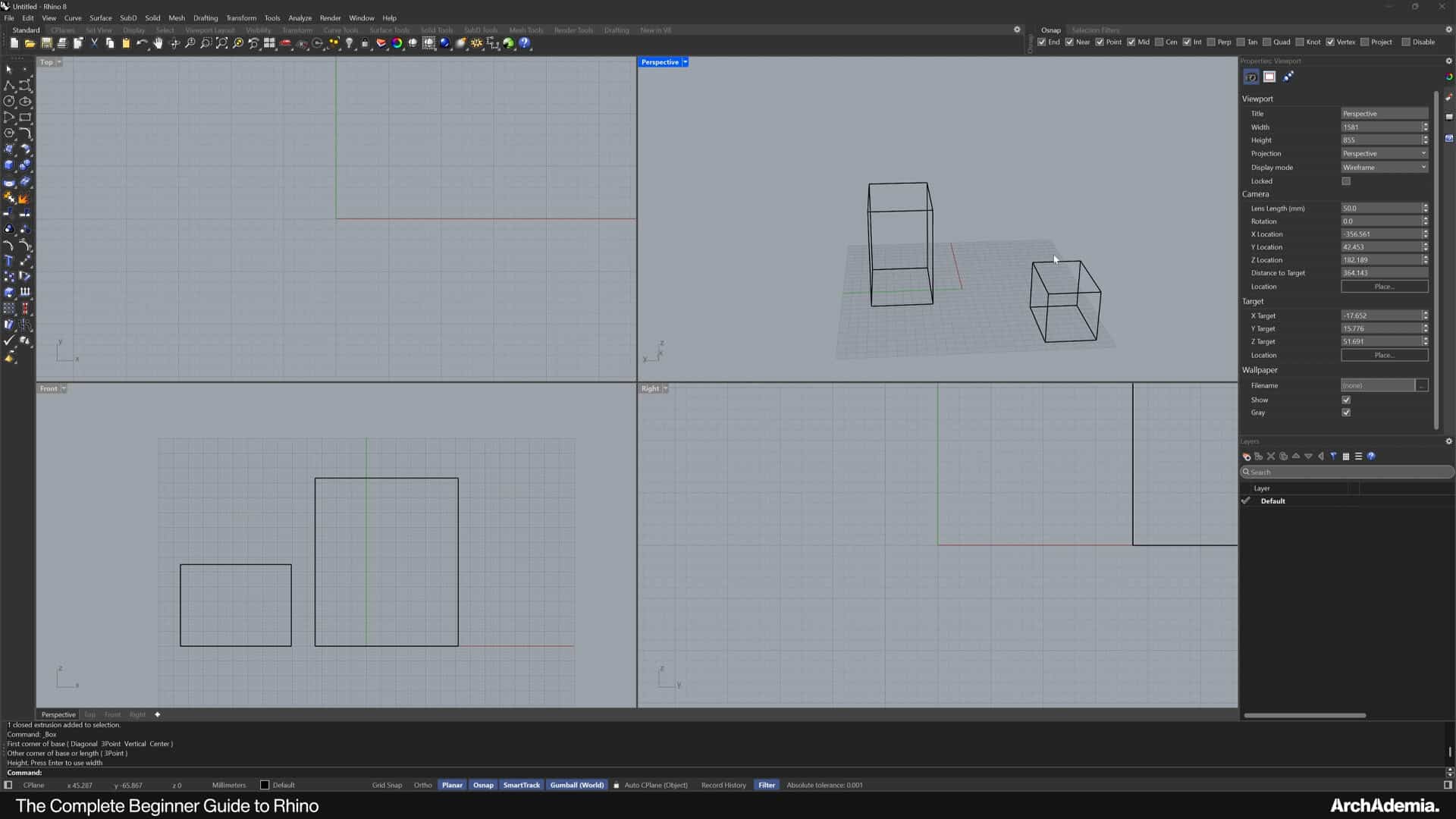
Task: Click the Width field stepper arrows
Action: pyautogui.click(x=1425, y=127)
